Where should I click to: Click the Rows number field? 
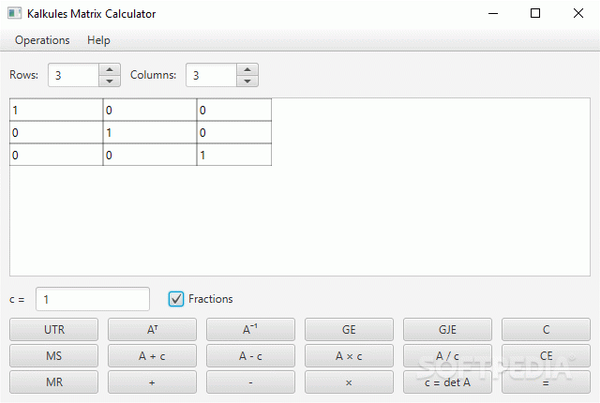tap(73, 75)
